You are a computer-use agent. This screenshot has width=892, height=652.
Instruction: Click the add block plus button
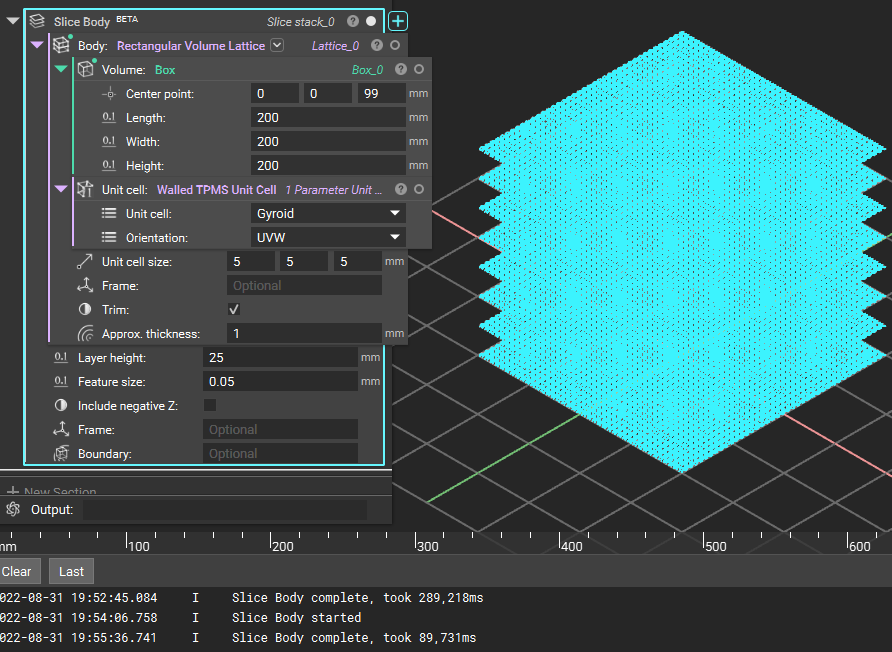pyautogui.click(x=397, y=20)
